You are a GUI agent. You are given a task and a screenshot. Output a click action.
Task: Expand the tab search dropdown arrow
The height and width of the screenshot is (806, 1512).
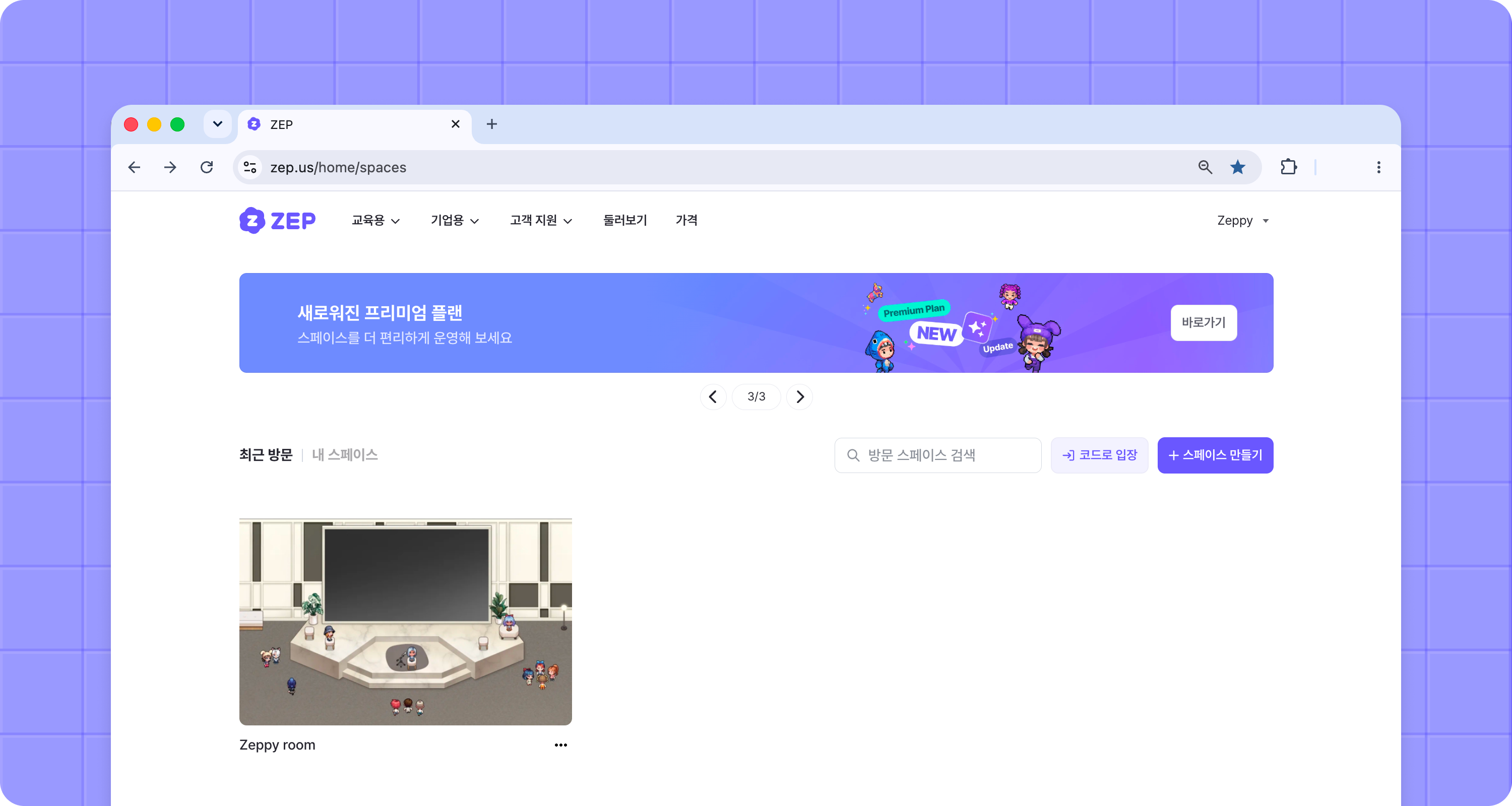[218, 124]
